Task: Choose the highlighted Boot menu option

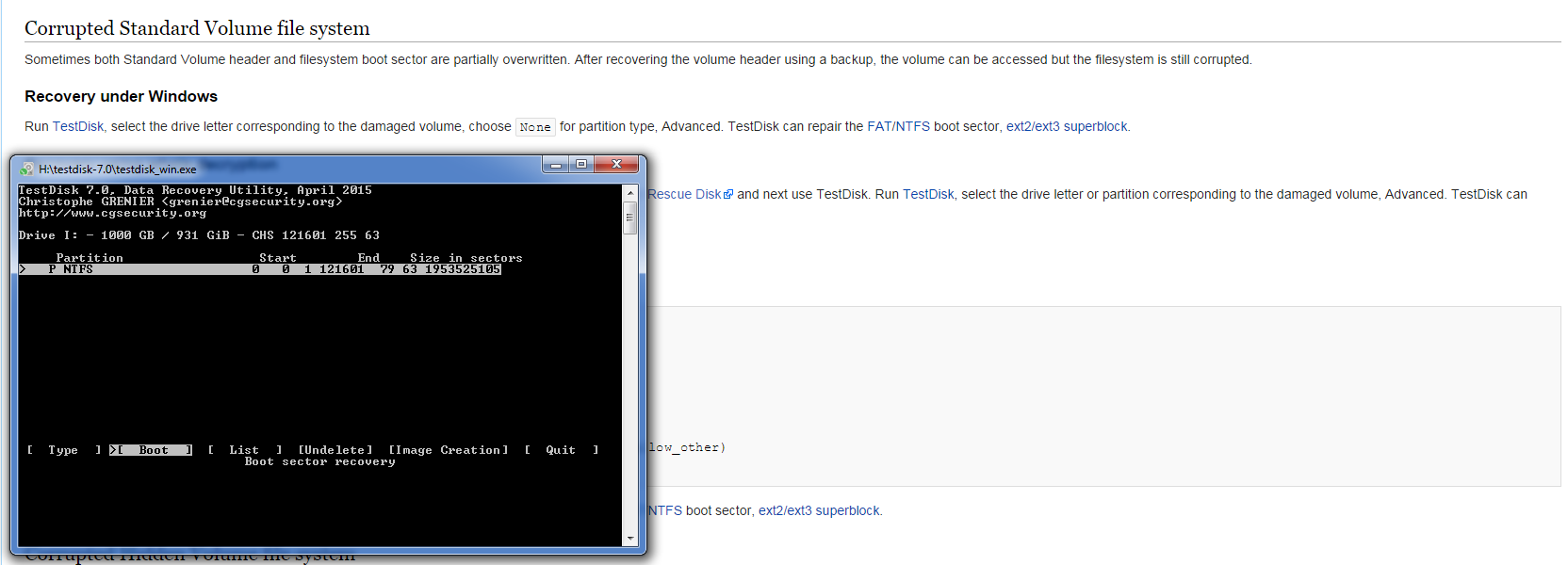Action: click(151, 450)
